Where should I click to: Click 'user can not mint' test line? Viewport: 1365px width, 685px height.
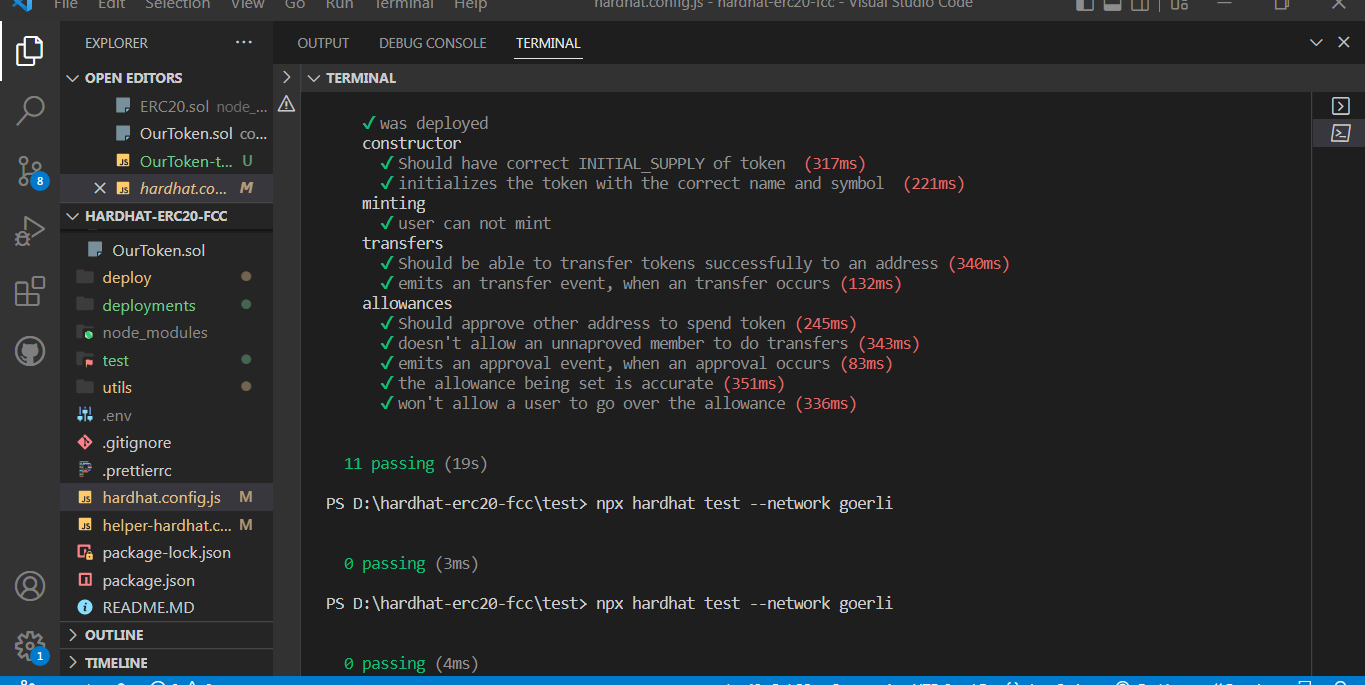[466, 224]
